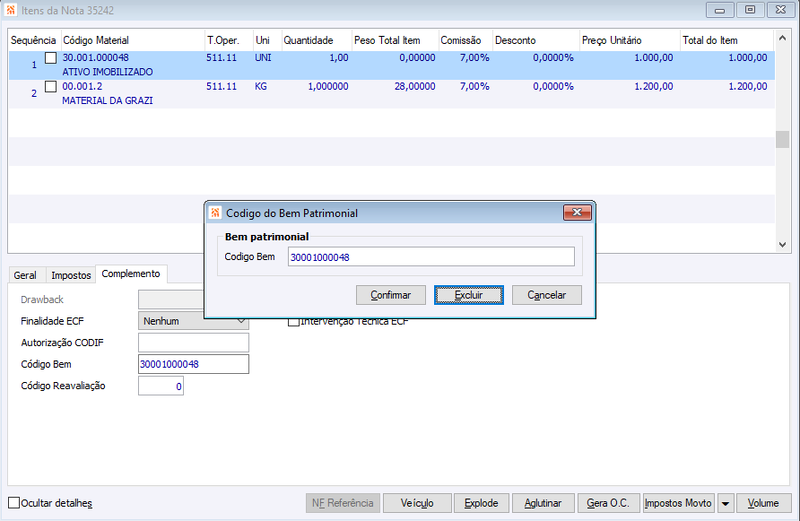Click the Peso Total Item column header
The image size is (800, 521).
(x=395, y=40)
